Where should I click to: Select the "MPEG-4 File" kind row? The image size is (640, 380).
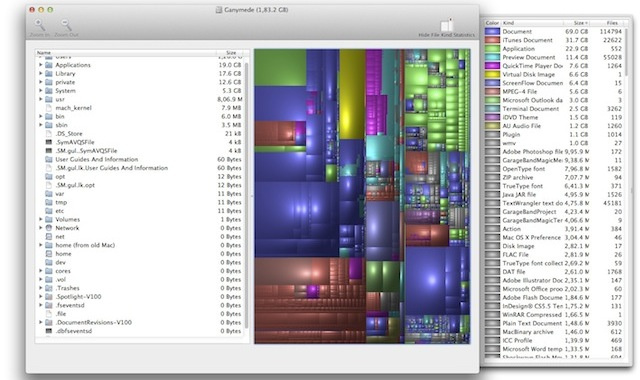point(554,91)
